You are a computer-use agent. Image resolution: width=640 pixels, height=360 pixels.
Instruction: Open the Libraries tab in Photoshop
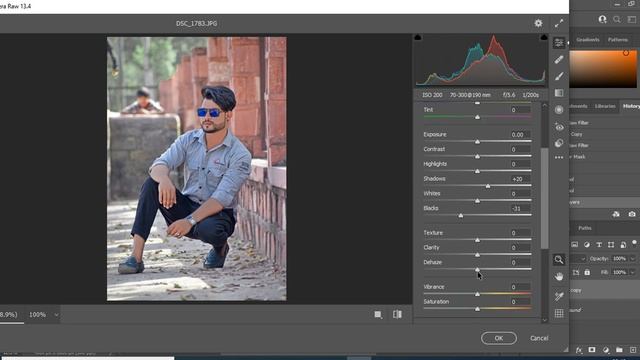[604, 106]
